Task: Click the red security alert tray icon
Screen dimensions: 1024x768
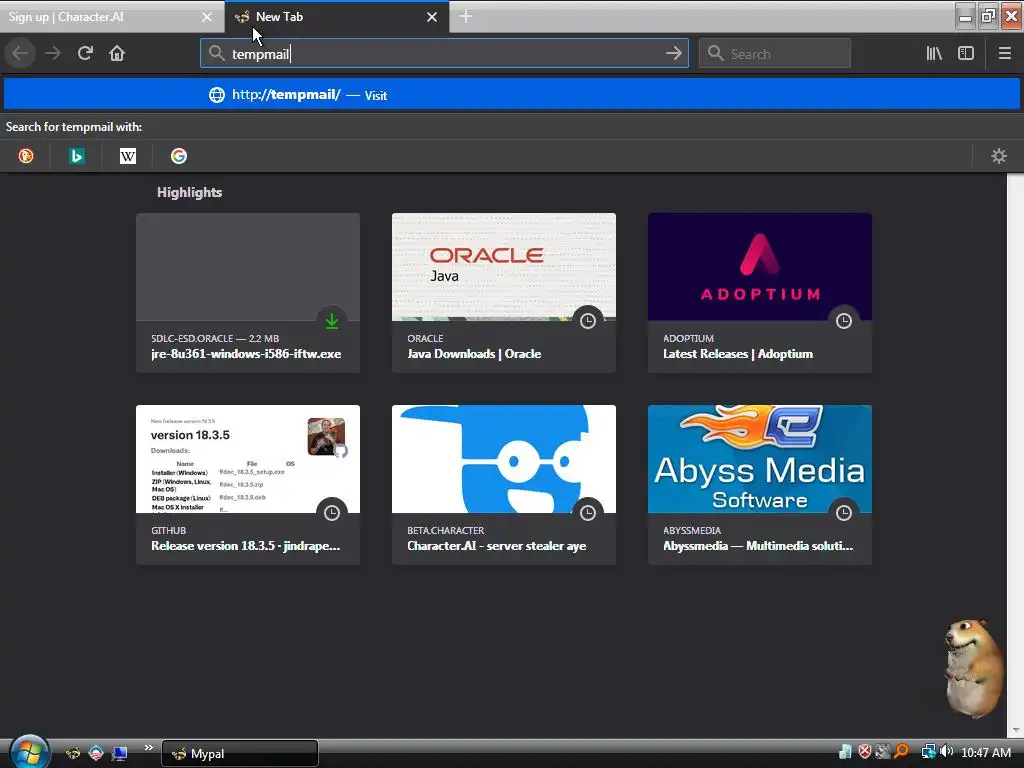Action: tap(865, 752)
